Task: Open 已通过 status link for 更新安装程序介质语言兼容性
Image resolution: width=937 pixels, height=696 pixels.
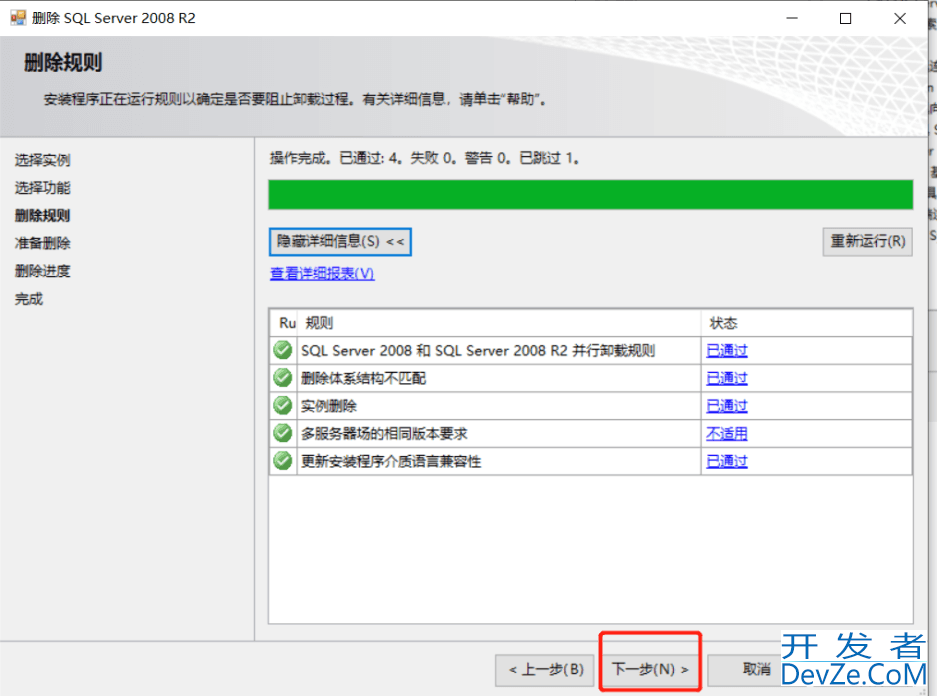Action: pyautogui.click(x=727, y=461)
